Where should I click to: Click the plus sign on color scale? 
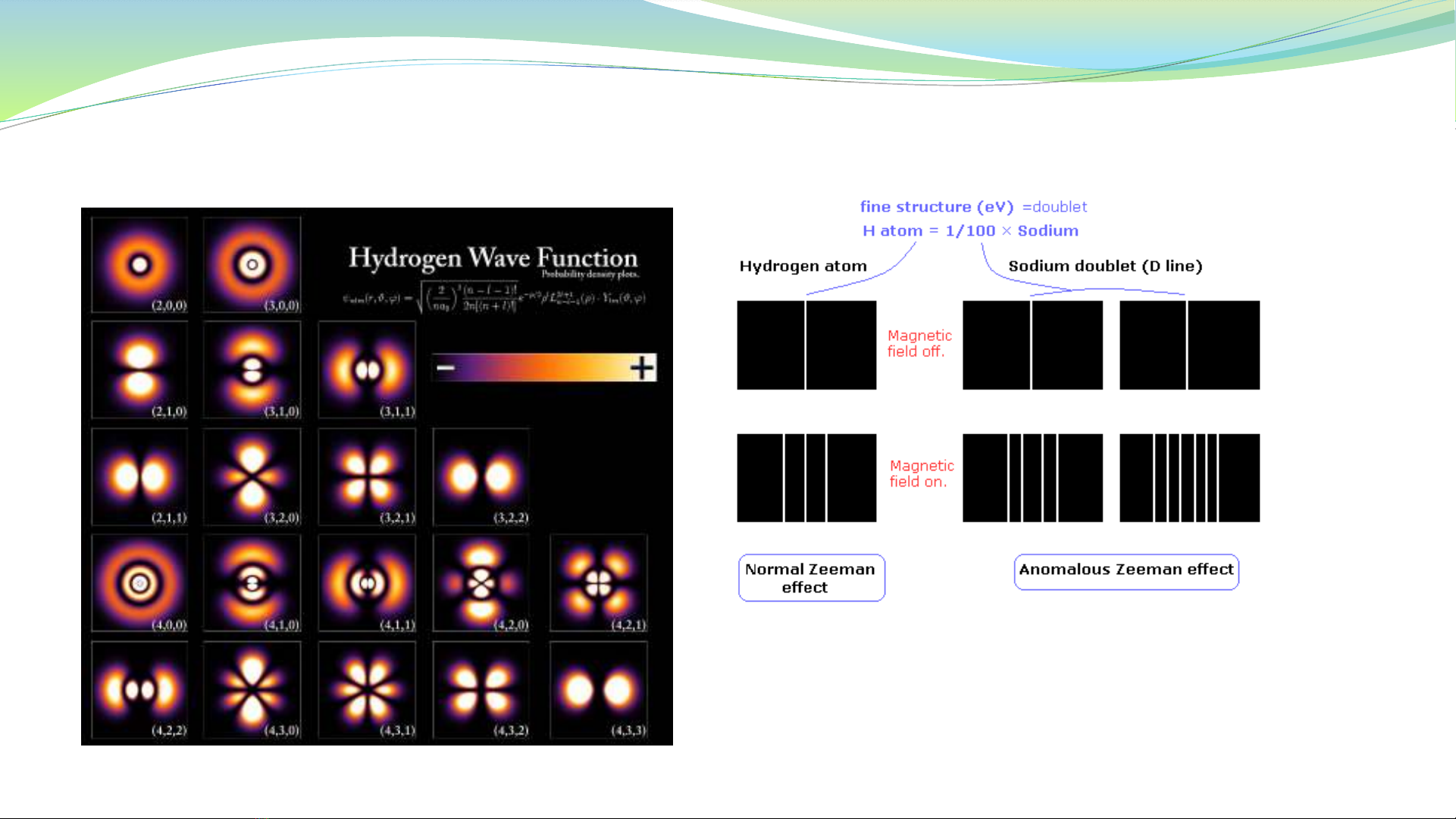(642, 368)
